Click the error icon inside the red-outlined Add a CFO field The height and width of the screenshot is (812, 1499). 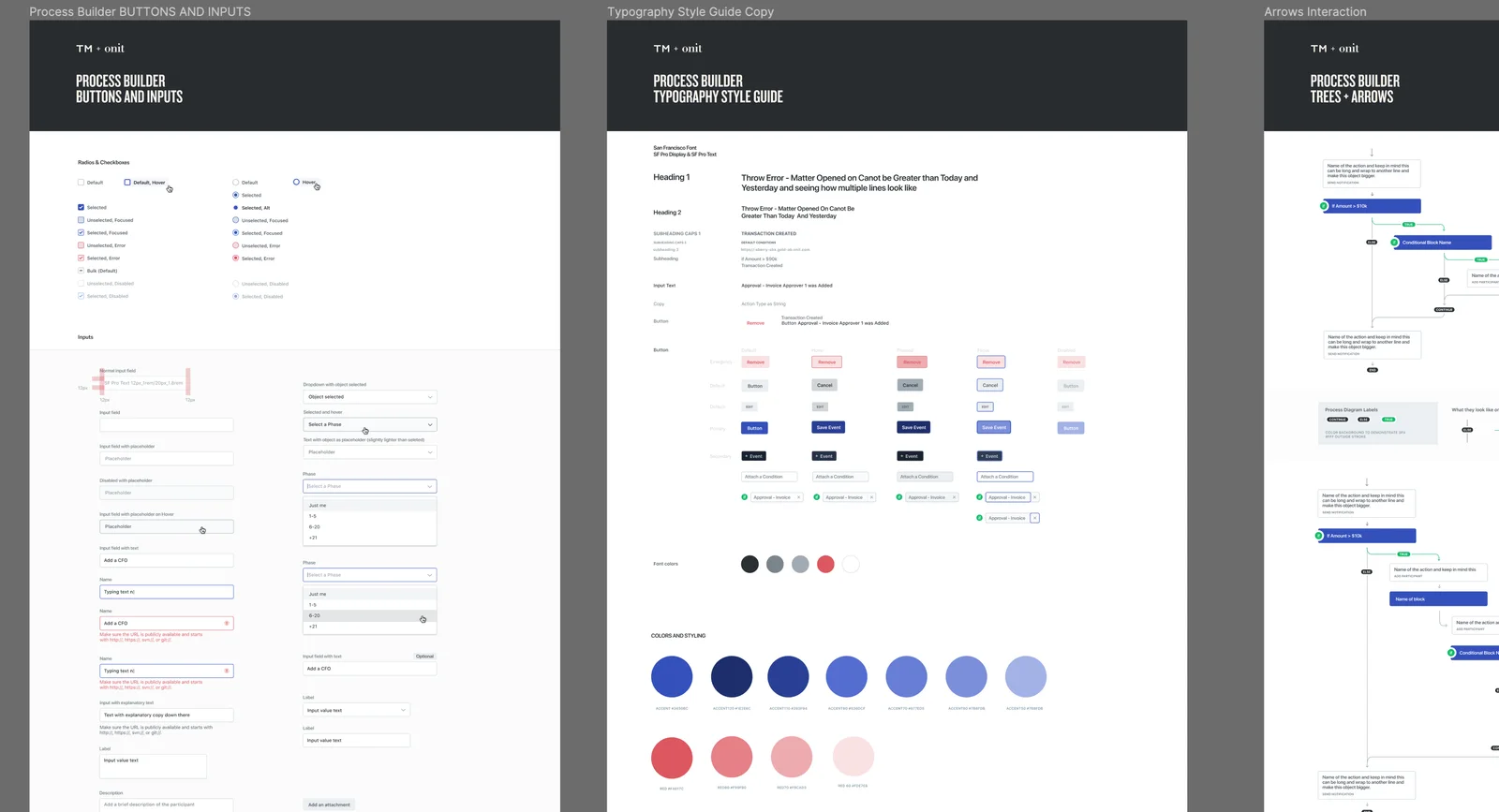227,623
